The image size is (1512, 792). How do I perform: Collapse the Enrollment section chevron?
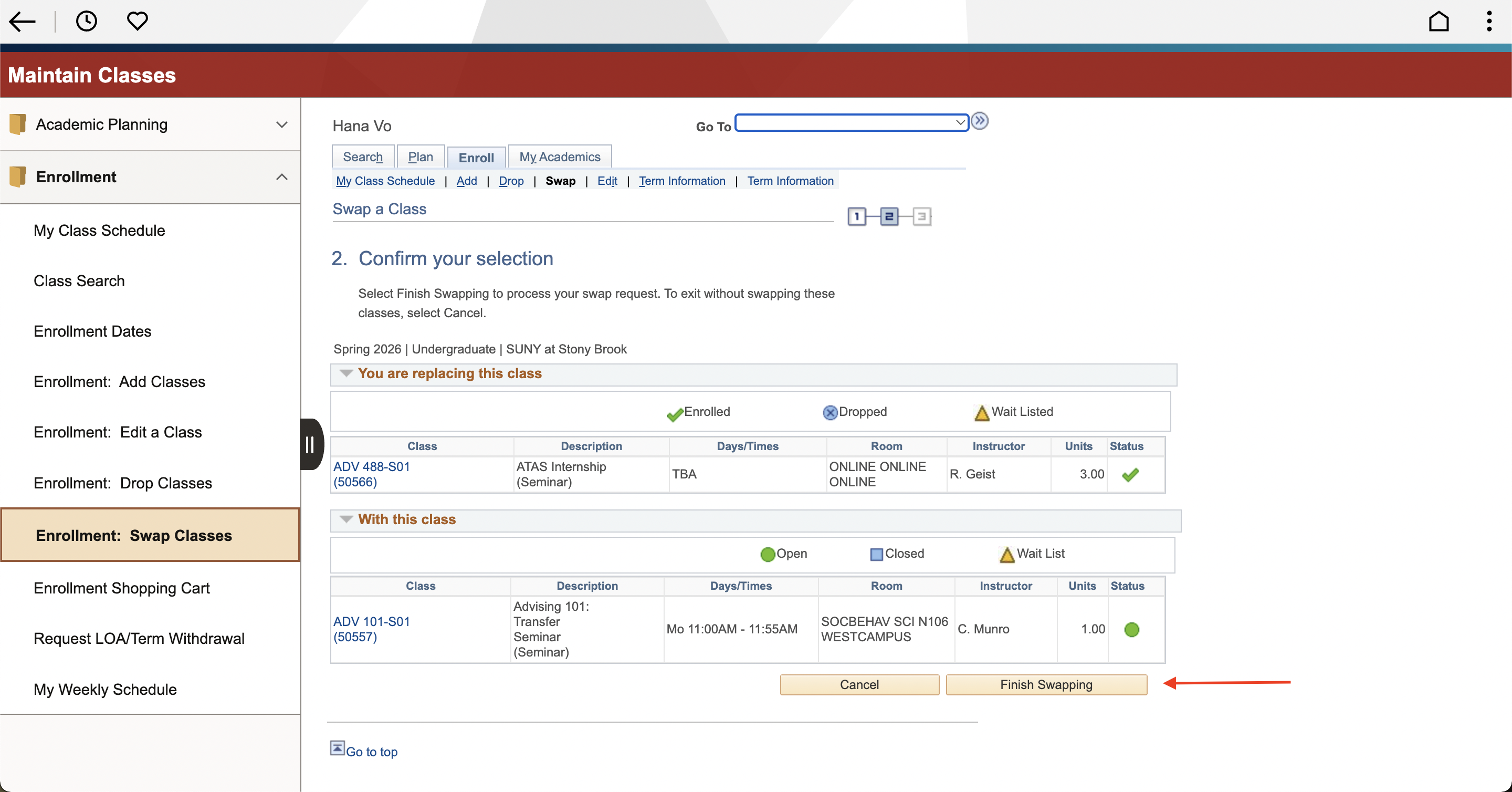tap(282, 176)
